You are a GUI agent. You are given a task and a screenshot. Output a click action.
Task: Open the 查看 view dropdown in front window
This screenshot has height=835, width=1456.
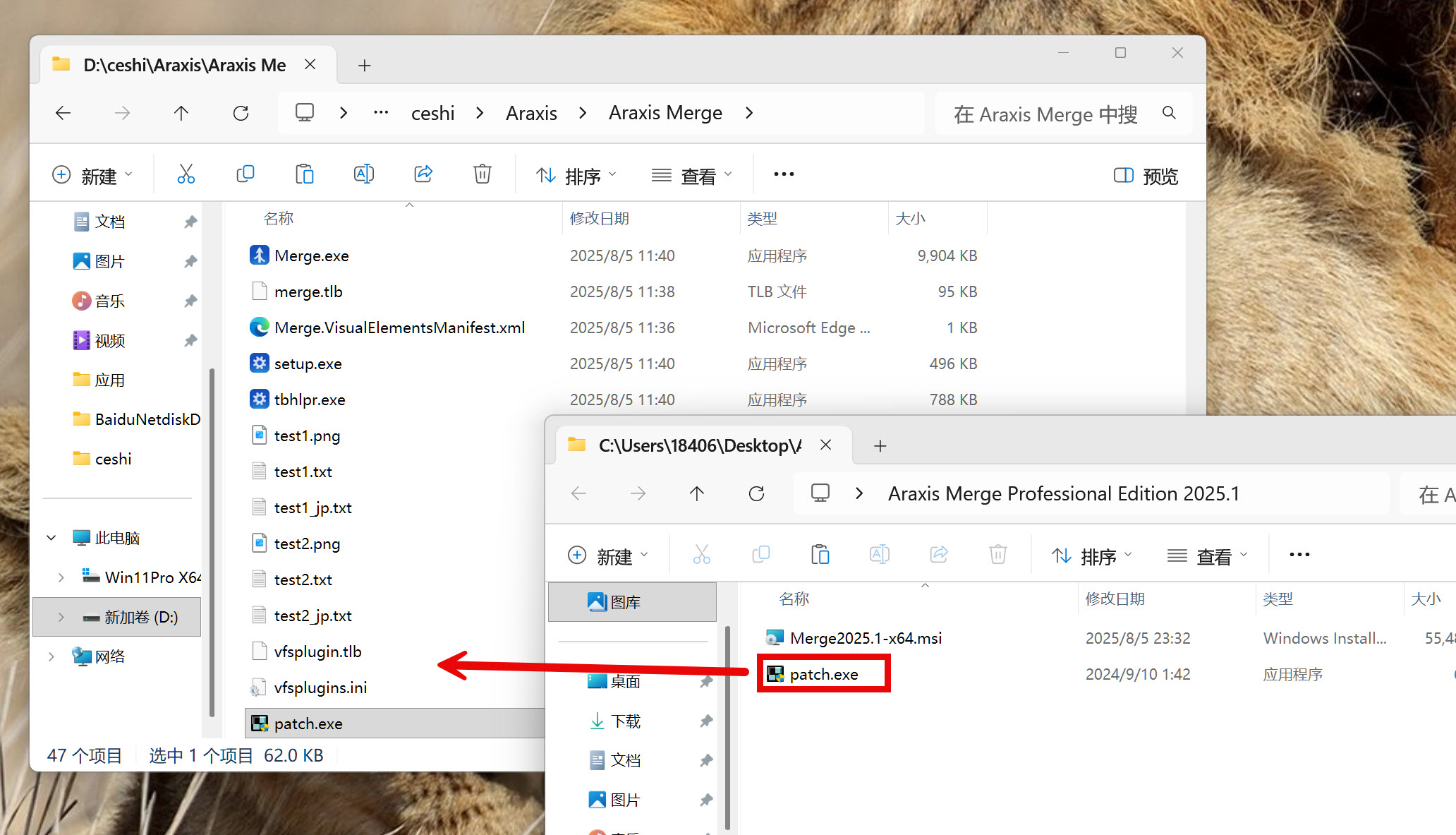1208,556
